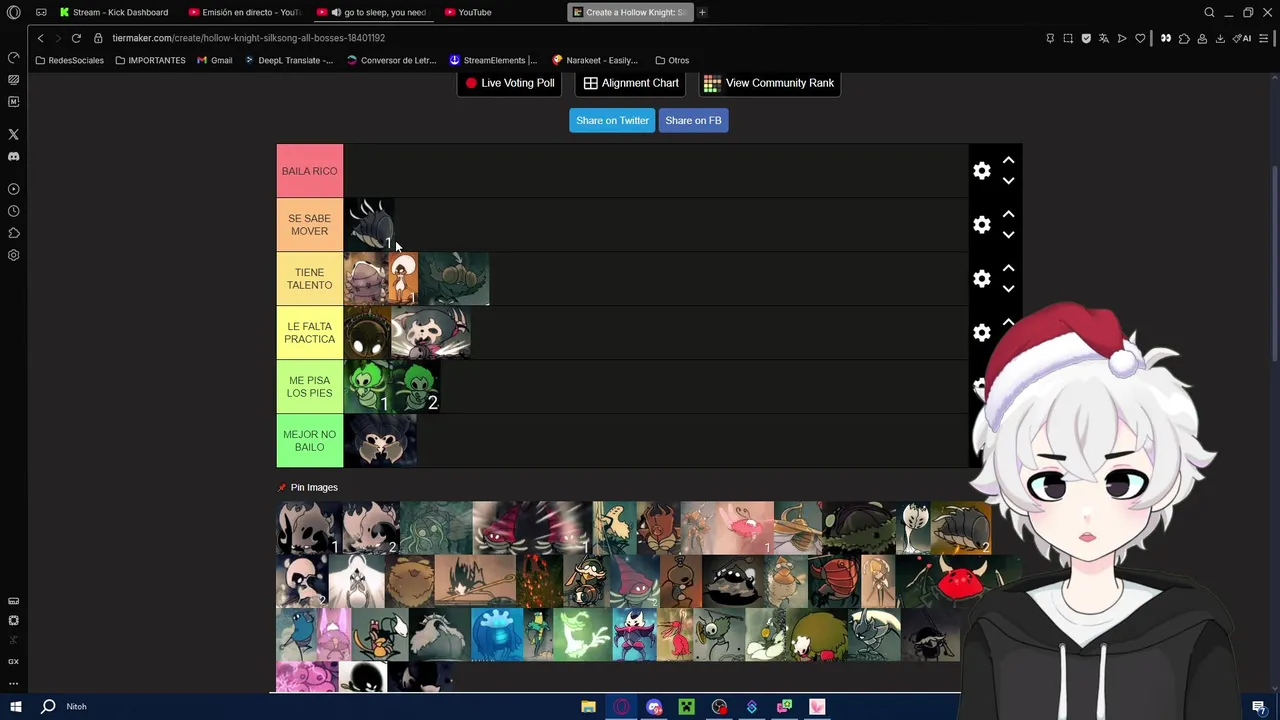Click the Alignment Chart button
This screenshot has width=1280, height=720.
(x=631, y=83)
